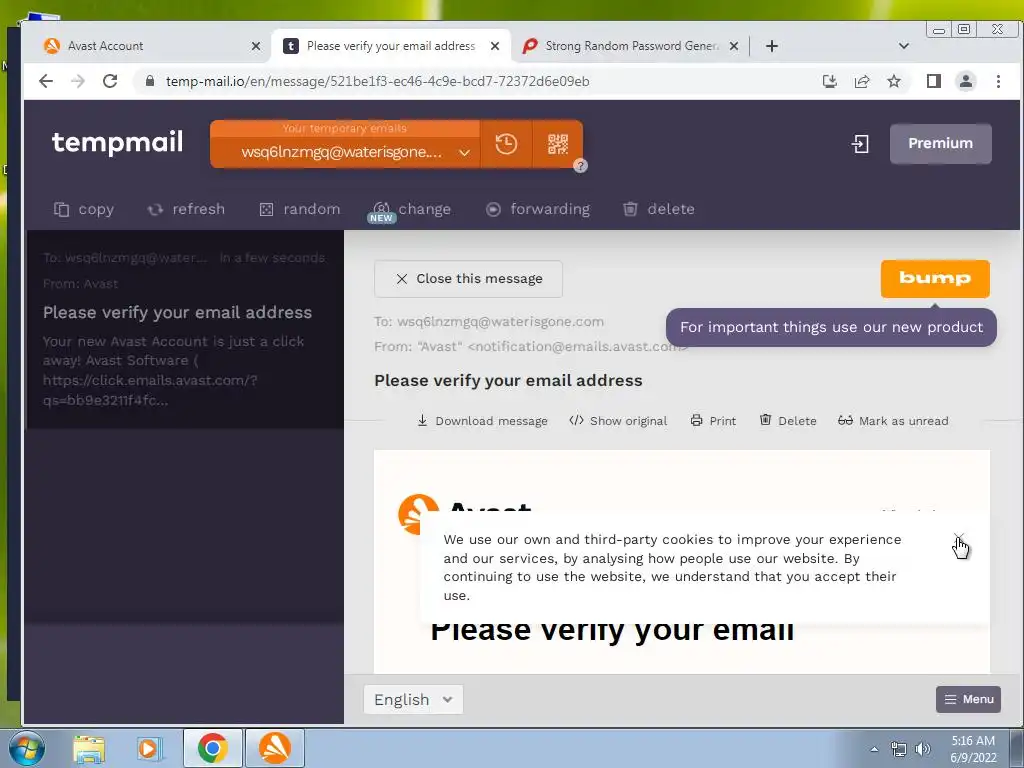1024x768 pixels.
Task: Open the email history clock icon
Action: coord(506,144)
